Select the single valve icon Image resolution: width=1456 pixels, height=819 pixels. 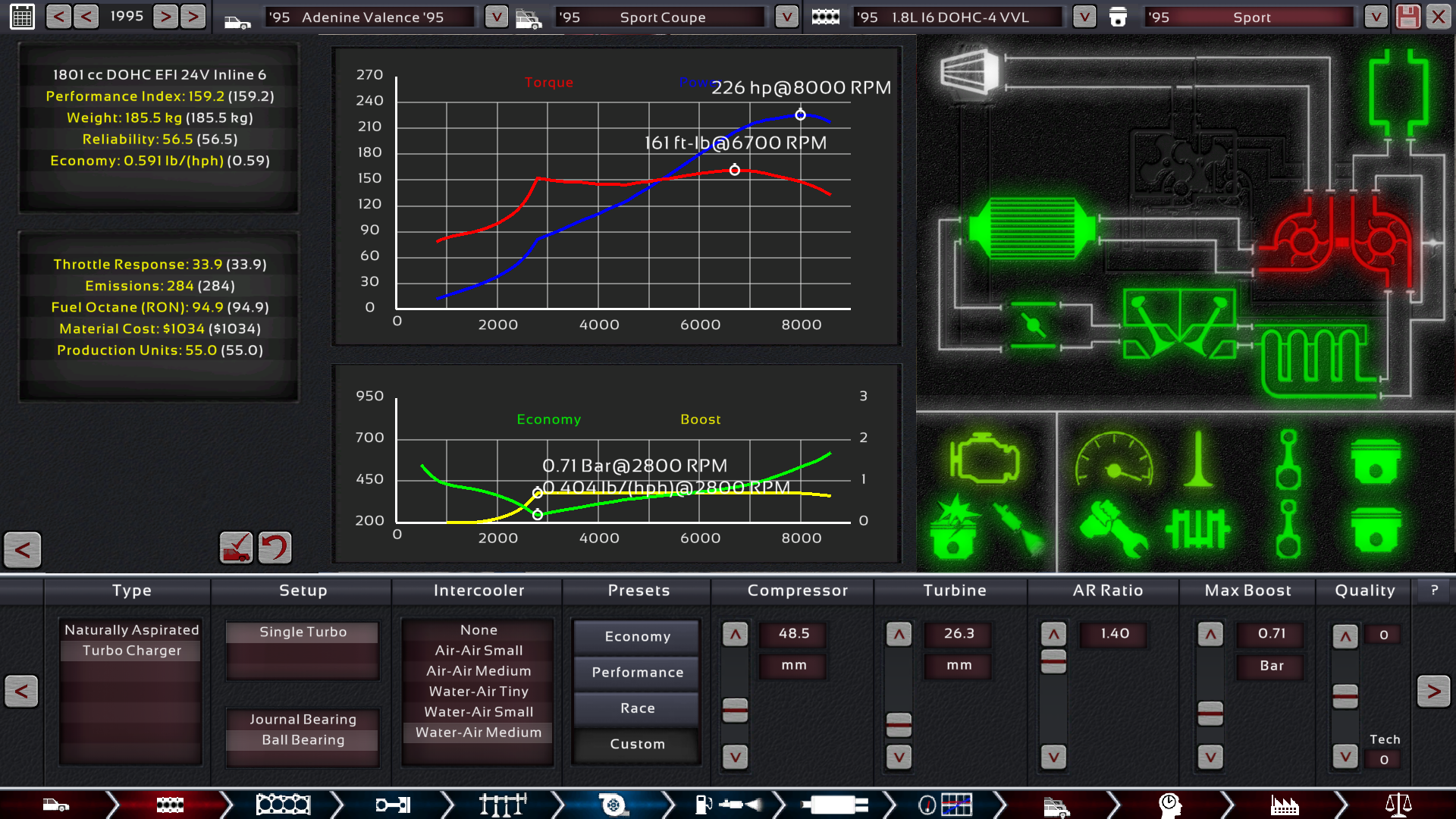pyautogui.click(x=1198, y=460)
